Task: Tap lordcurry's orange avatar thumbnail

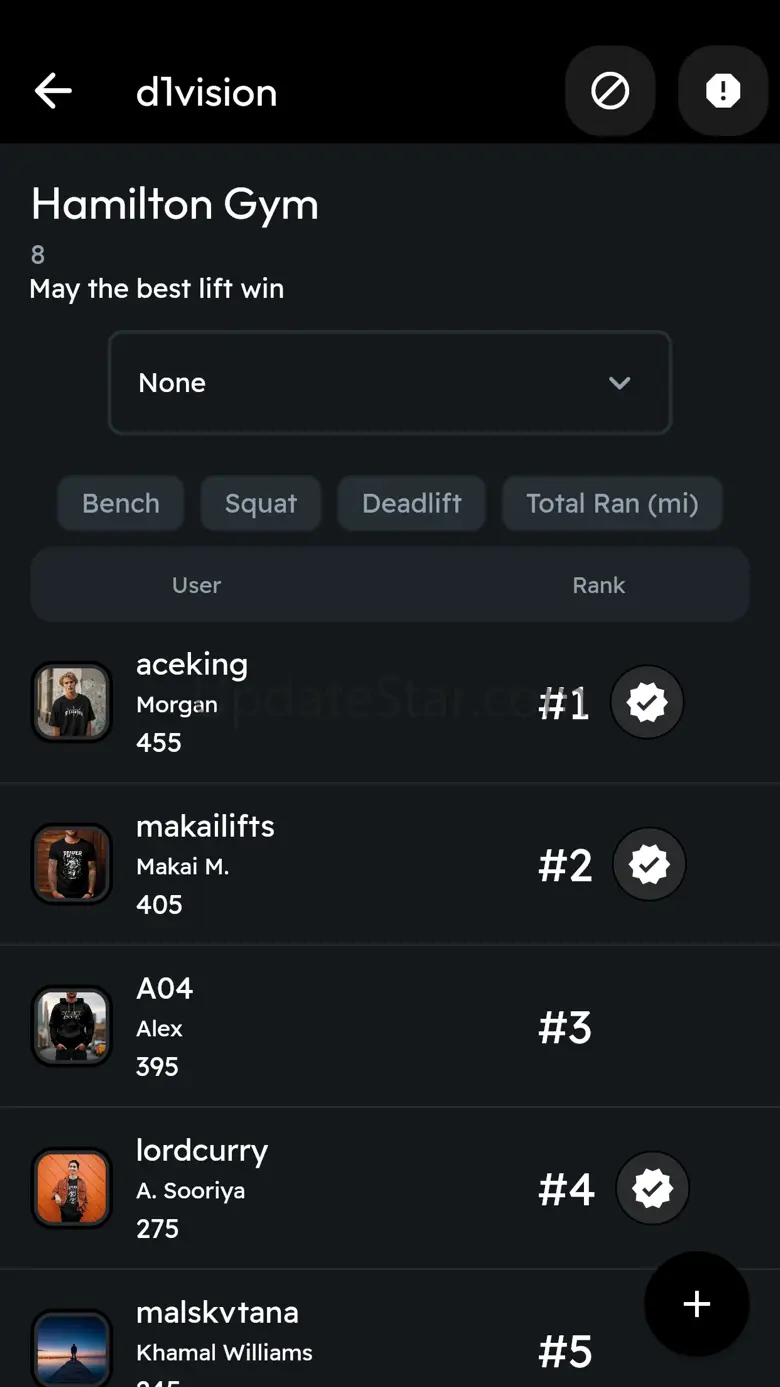Action: pyautogui.click(x=72, y=1189)
